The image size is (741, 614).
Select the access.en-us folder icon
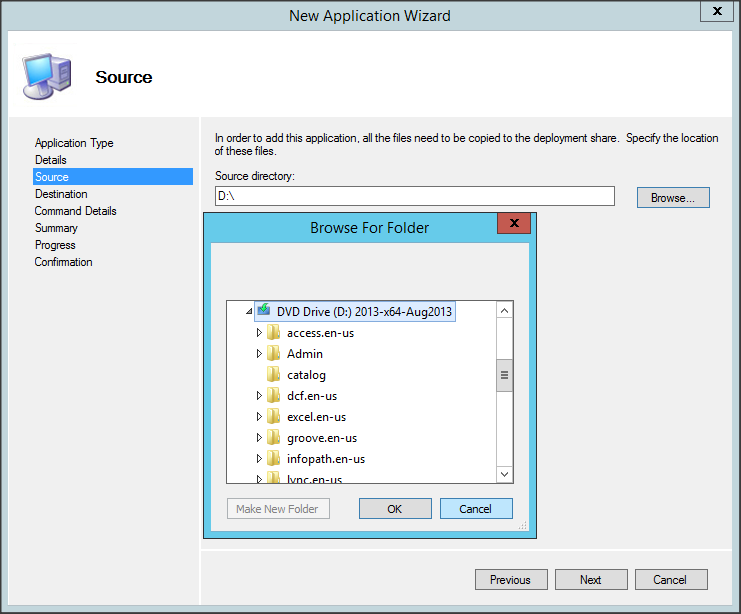[x=273, y=333]
